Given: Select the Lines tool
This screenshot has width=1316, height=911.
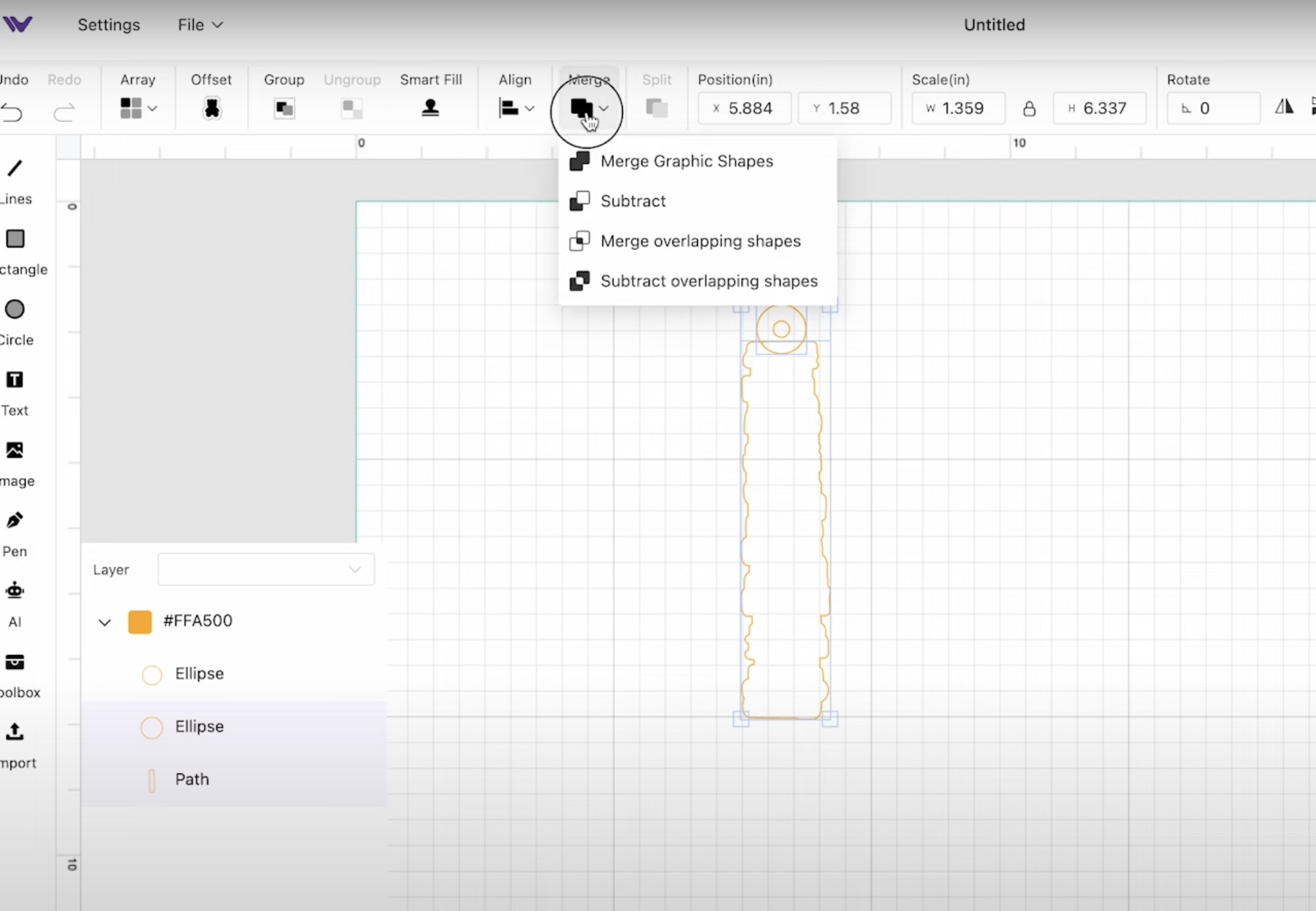Looking at the screenshot, I should [x=14, y=169].
